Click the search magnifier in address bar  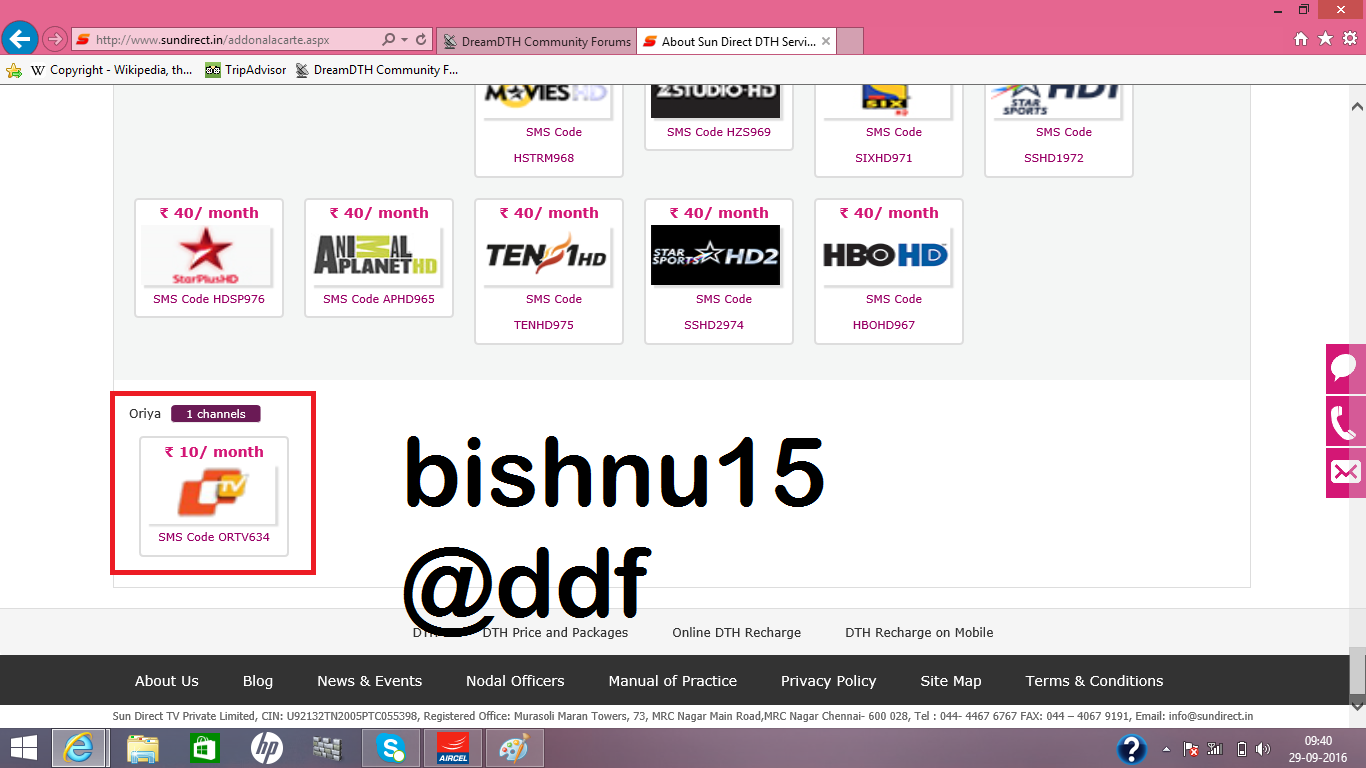[388, 40]
